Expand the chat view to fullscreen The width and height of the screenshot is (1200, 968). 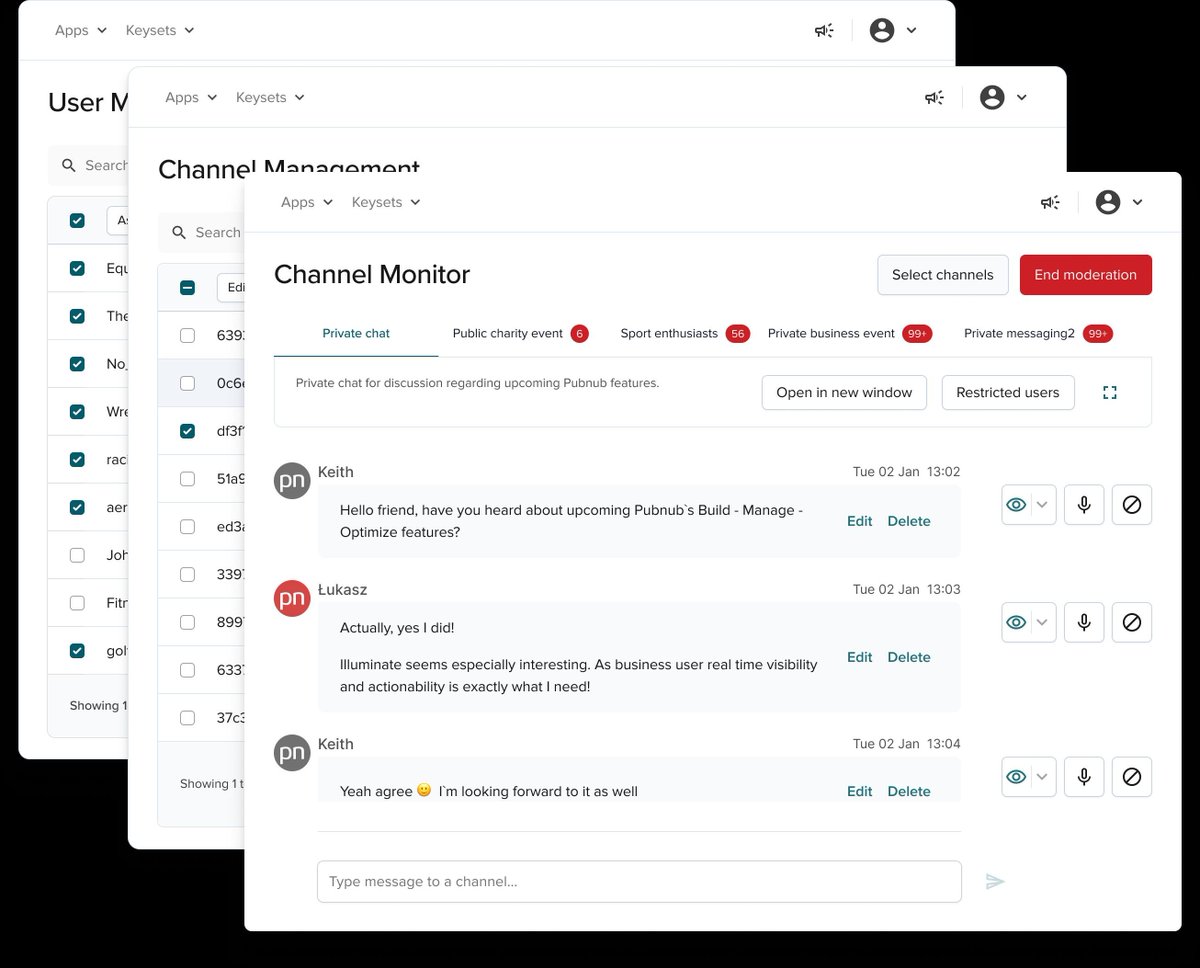tap(1110, 392)
